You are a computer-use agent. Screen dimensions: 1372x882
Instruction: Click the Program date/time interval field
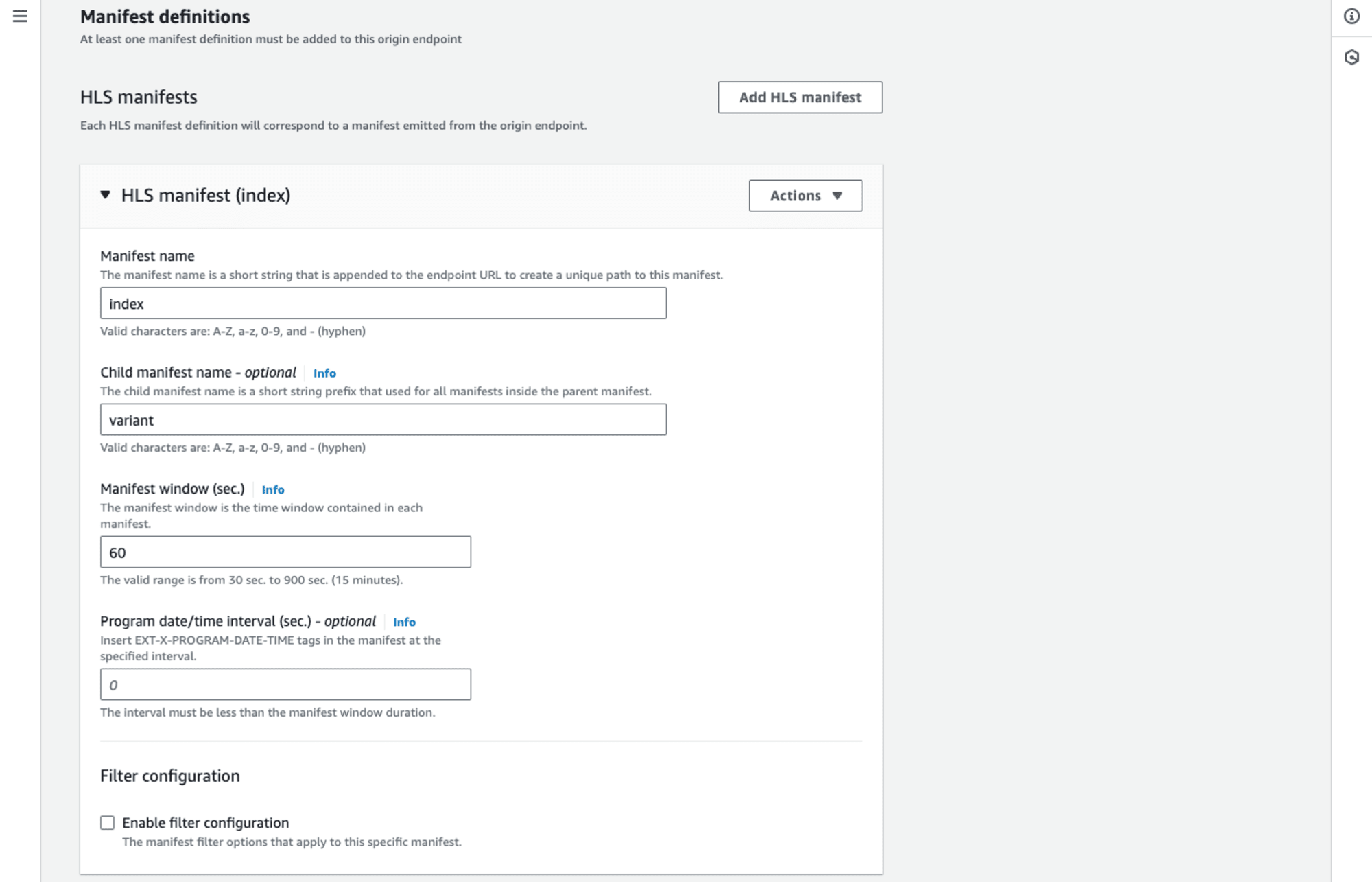coord(285,685)
